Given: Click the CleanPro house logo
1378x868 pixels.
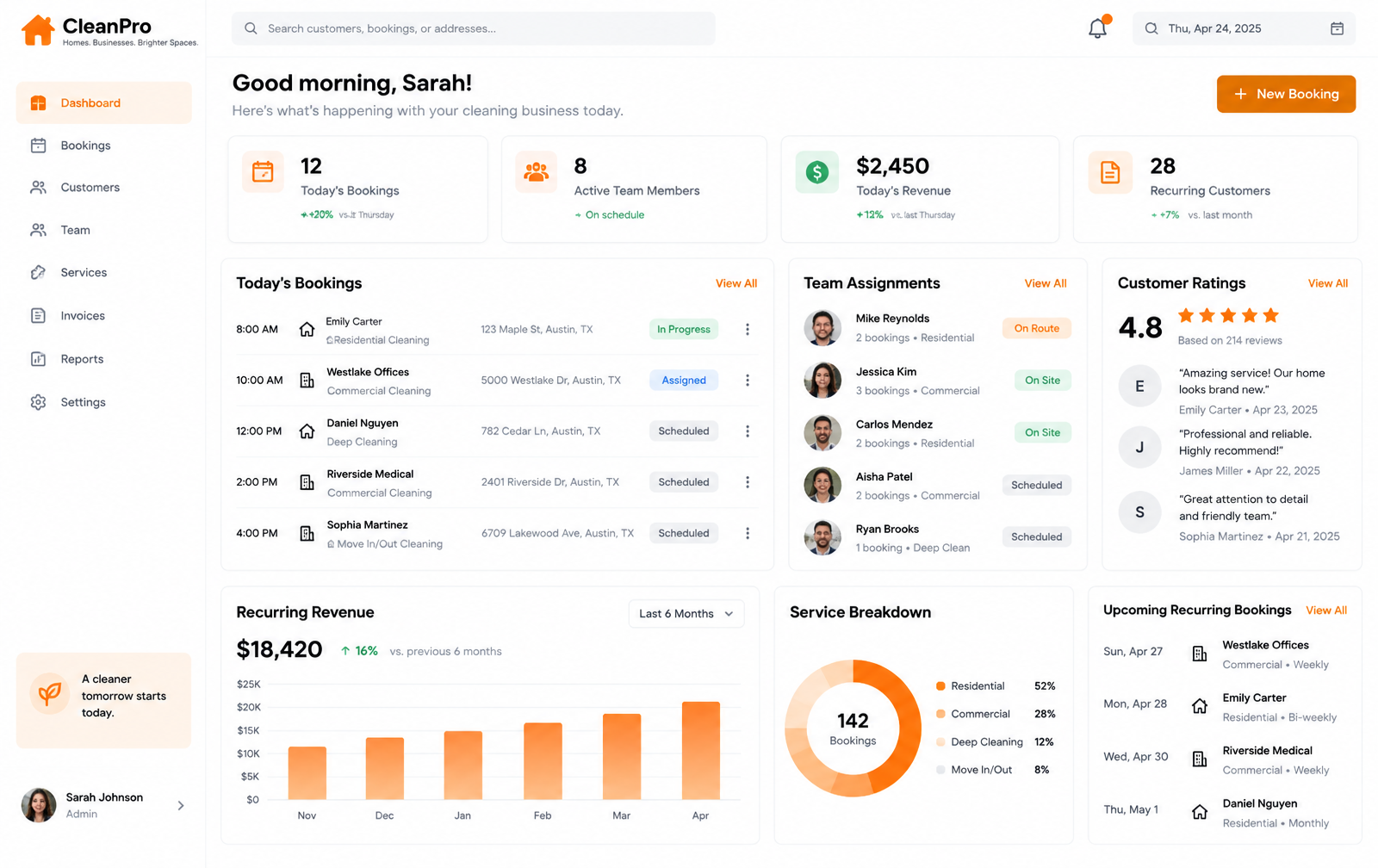Looking at the screenshot, I should [38, 30].
